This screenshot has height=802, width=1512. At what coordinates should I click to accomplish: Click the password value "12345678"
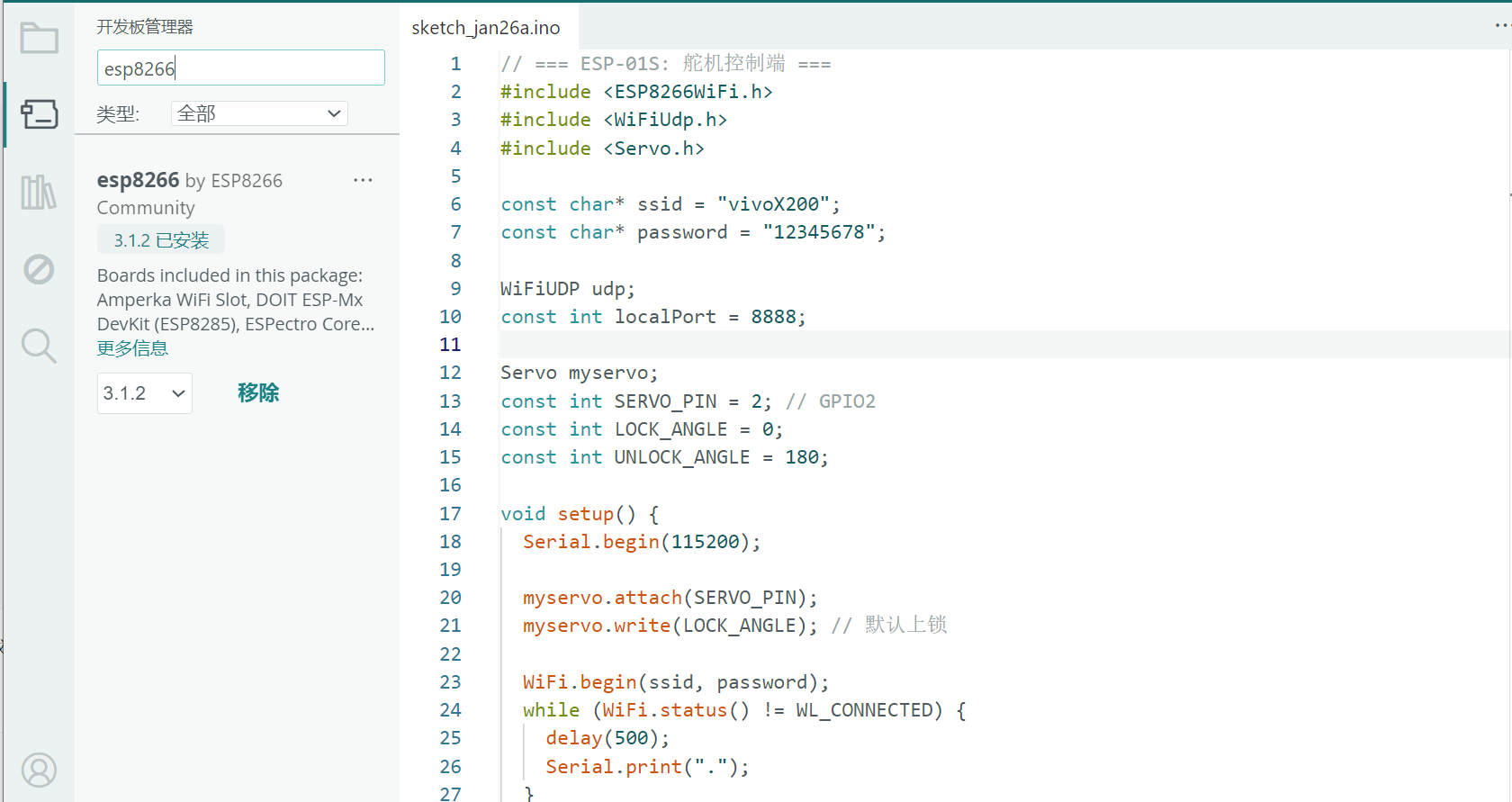[819, 232]
